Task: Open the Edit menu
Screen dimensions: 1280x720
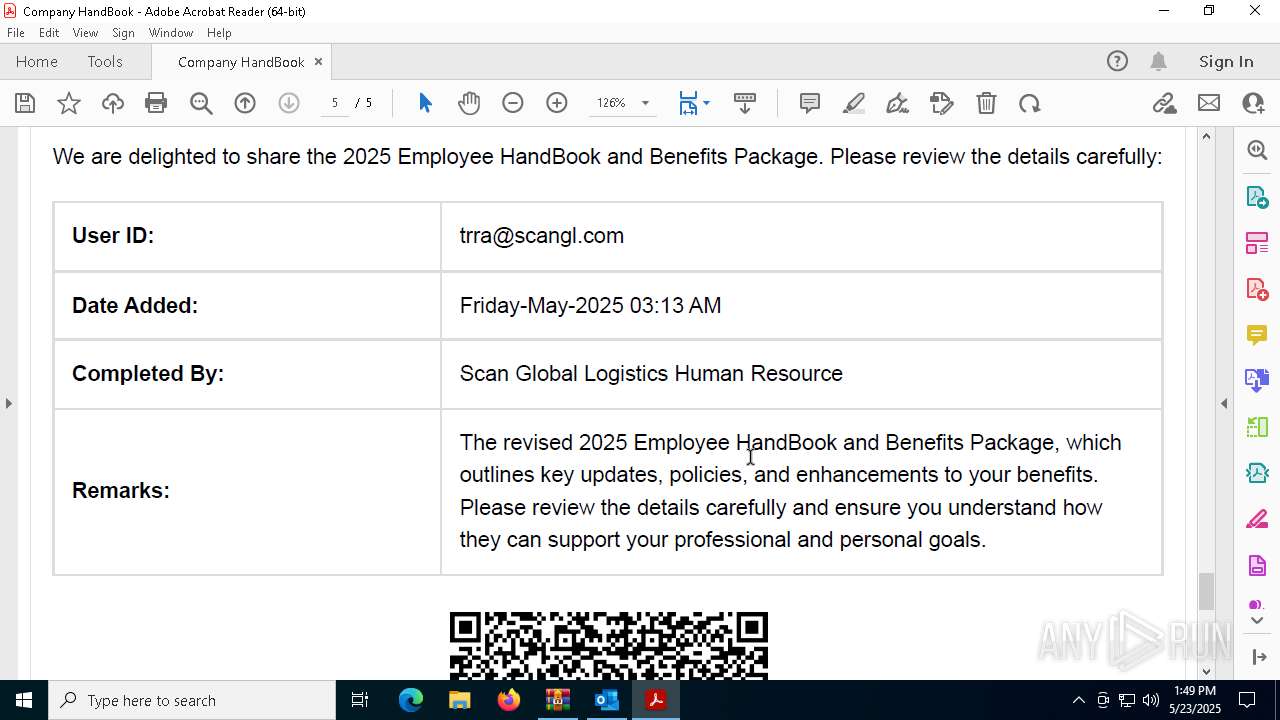Action: click(49, 32)
